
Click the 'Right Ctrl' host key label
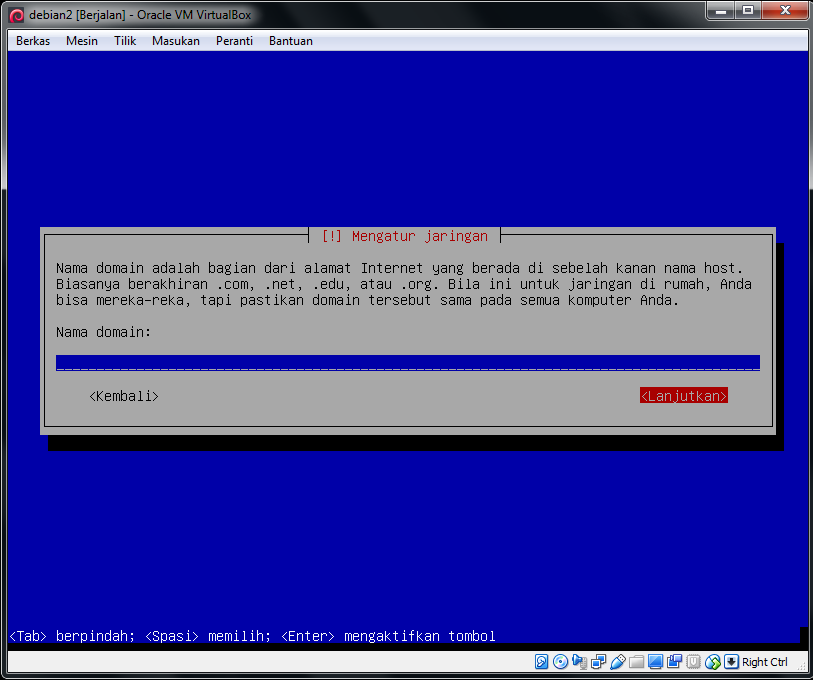(x=764, y=662)
